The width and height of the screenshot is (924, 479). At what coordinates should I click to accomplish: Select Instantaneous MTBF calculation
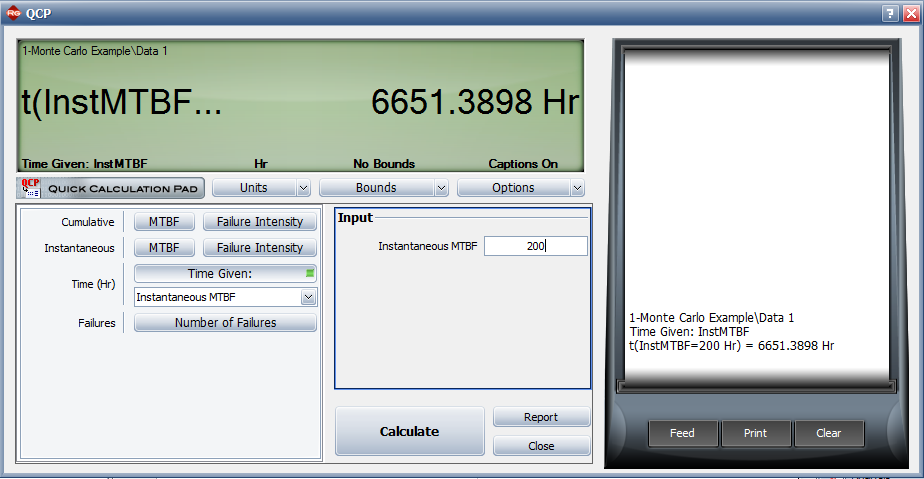click(x=164, y=248)
